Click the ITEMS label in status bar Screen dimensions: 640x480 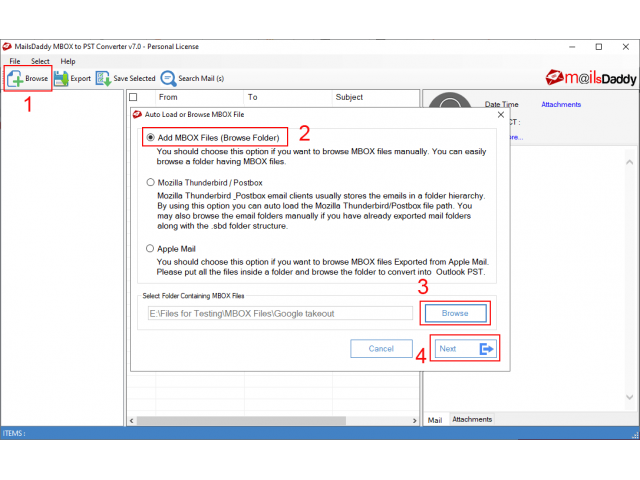[14, 433]
